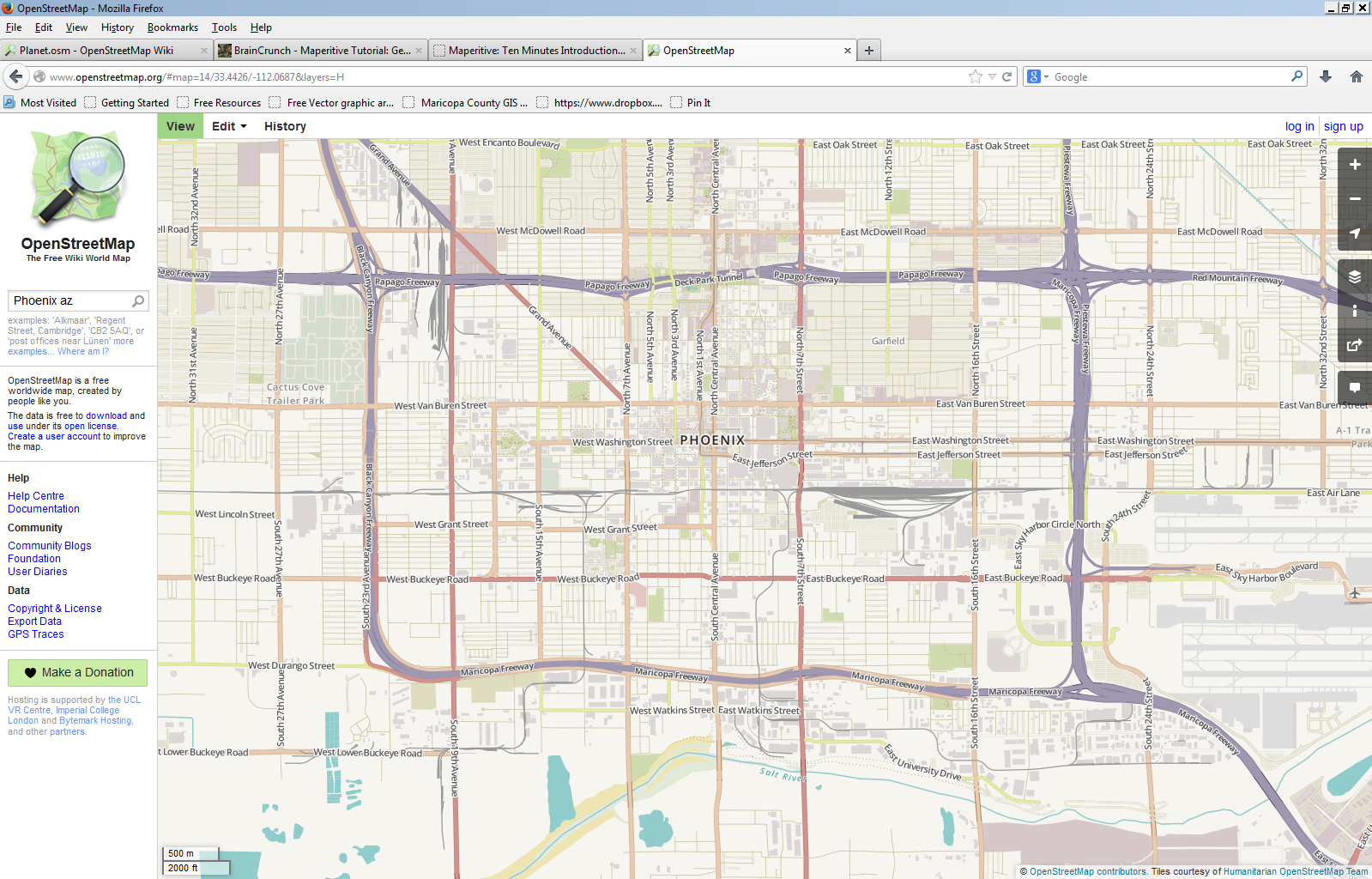The height and width of the screenshot is (879, 1372).
Task: Open the Google search engine dropdown
Action: 1037,76
